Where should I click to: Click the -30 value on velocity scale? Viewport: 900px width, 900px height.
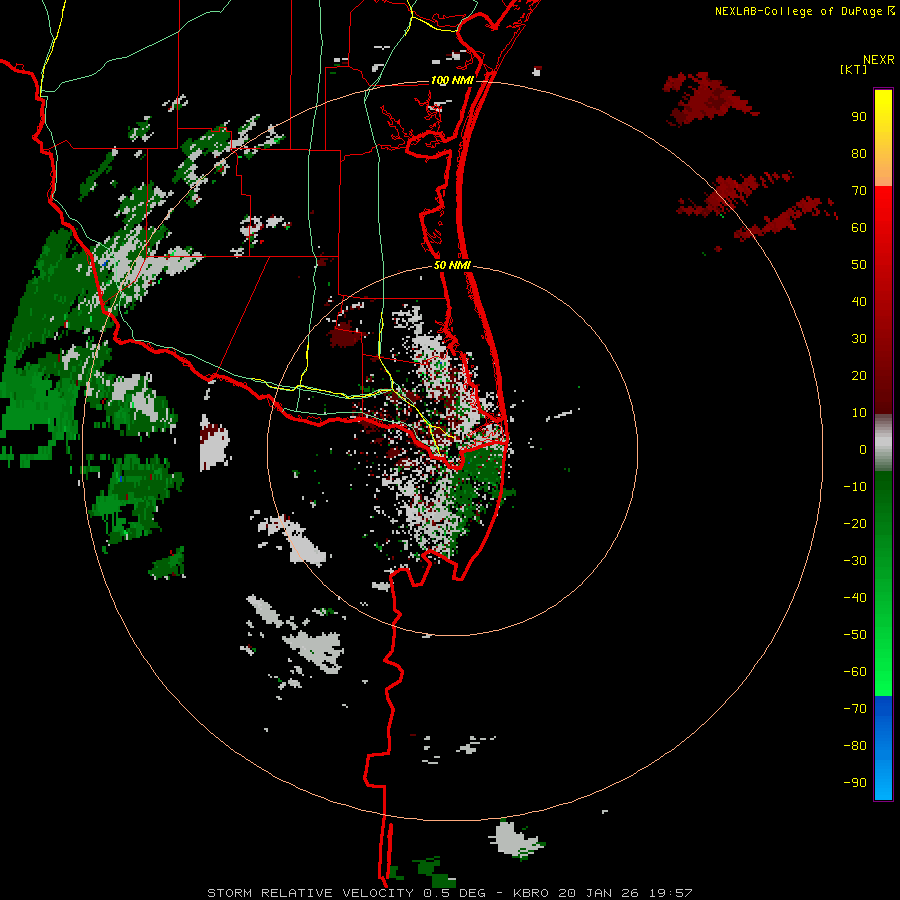point(855,561)
